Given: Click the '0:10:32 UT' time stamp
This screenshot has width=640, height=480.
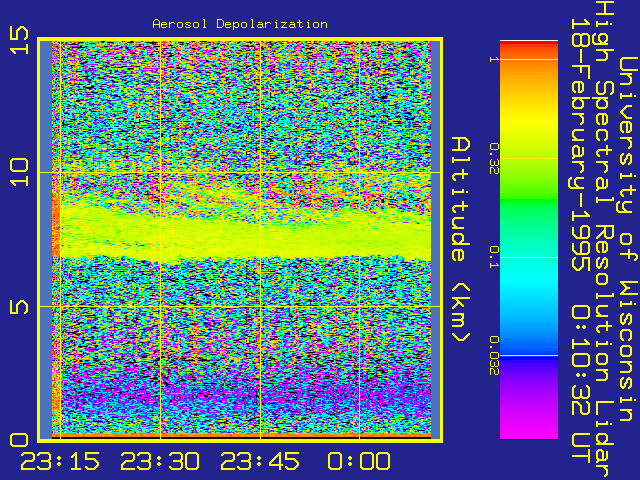Looking at the screenshot, I should [580, 384].
